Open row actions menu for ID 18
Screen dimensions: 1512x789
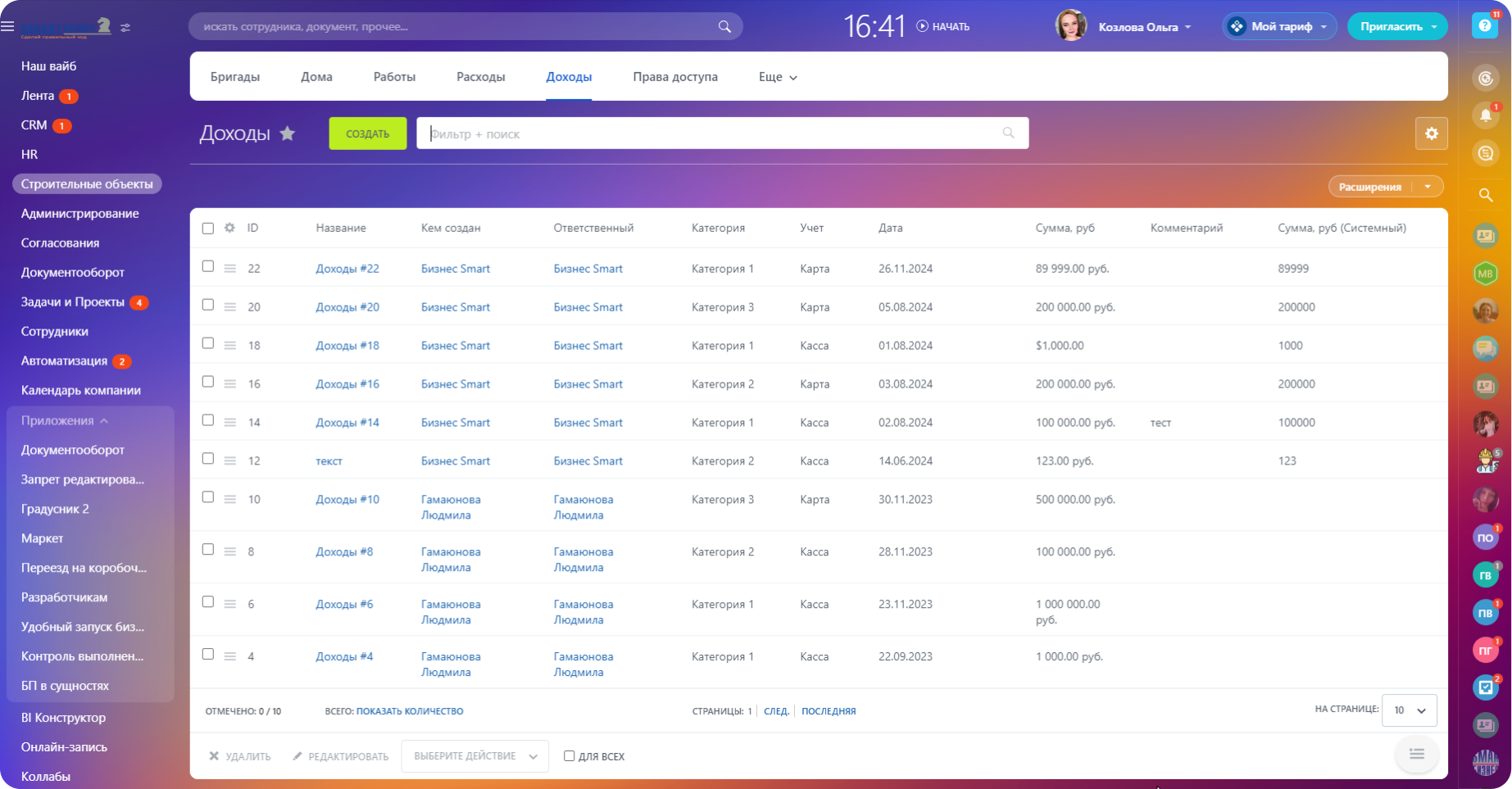point(230,346)
